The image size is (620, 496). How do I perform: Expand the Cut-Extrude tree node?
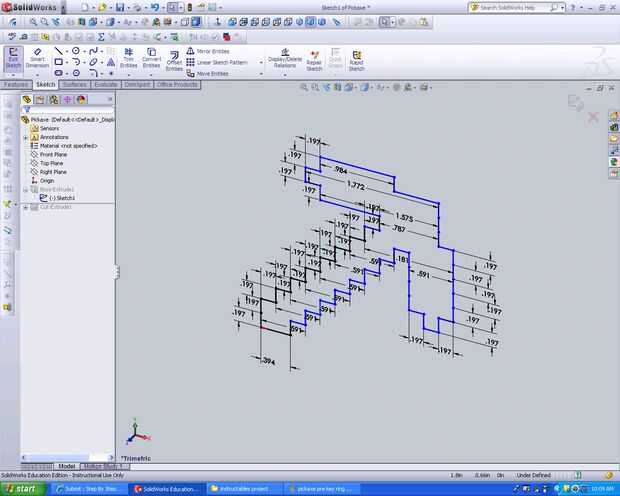pos(26,207)
